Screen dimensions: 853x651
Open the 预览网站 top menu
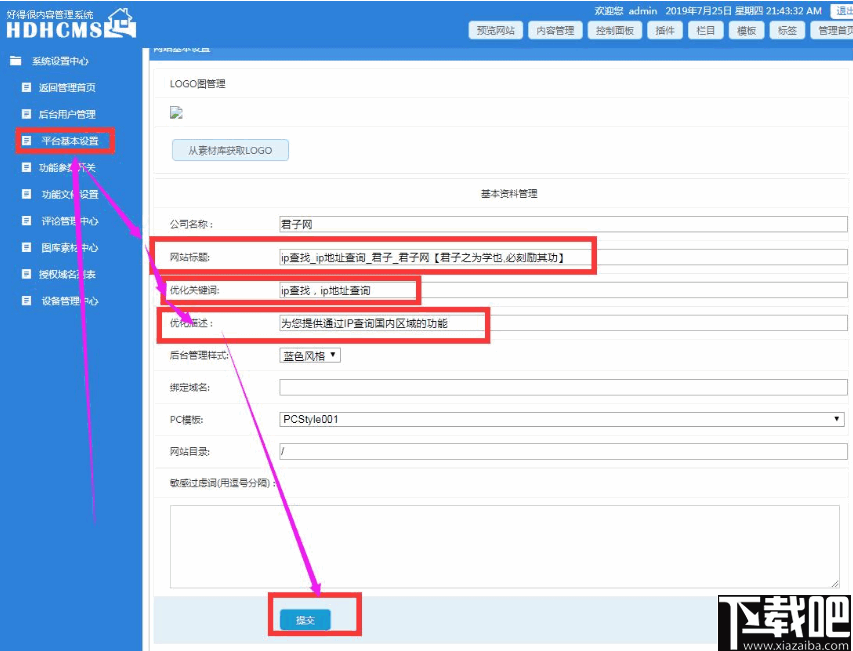[496, 30]
